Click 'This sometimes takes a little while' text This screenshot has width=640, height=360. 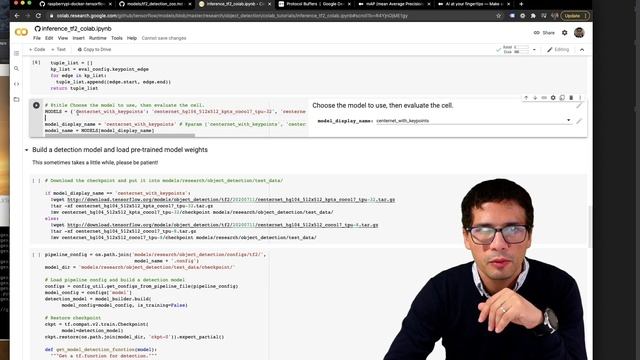(x=95, y=162)
